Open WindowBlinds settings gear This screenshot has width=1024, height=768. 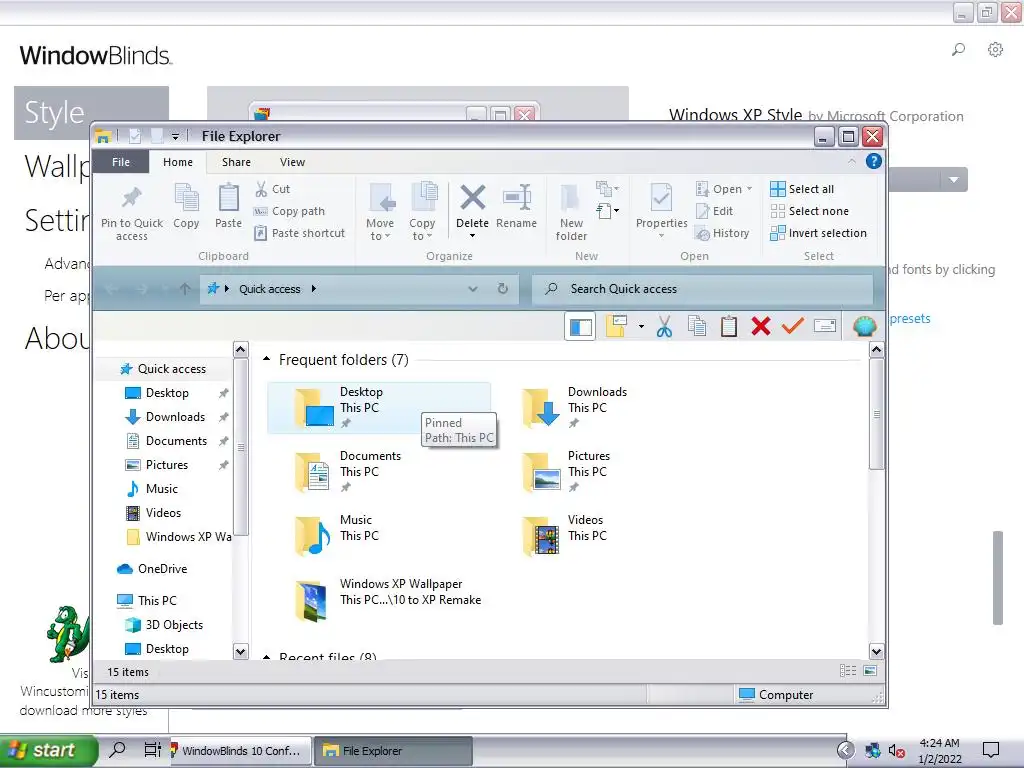tap(995, 50)
